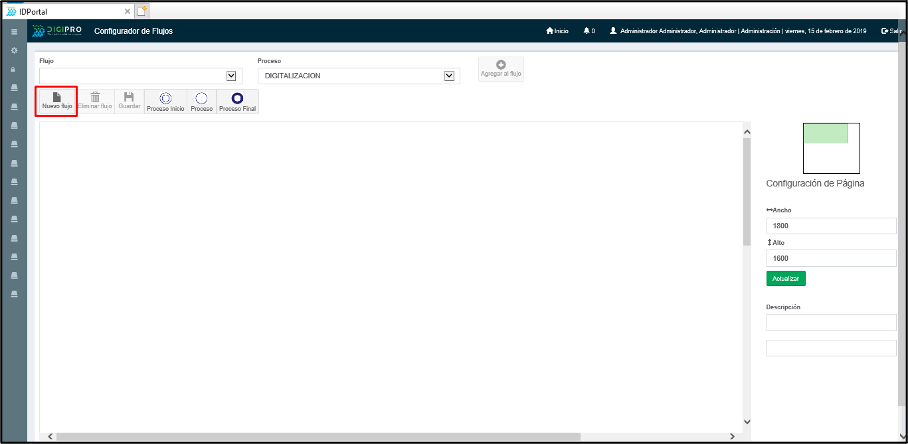Open the Proceso dropdown showing DIGITALIZACION

(449, 75)
